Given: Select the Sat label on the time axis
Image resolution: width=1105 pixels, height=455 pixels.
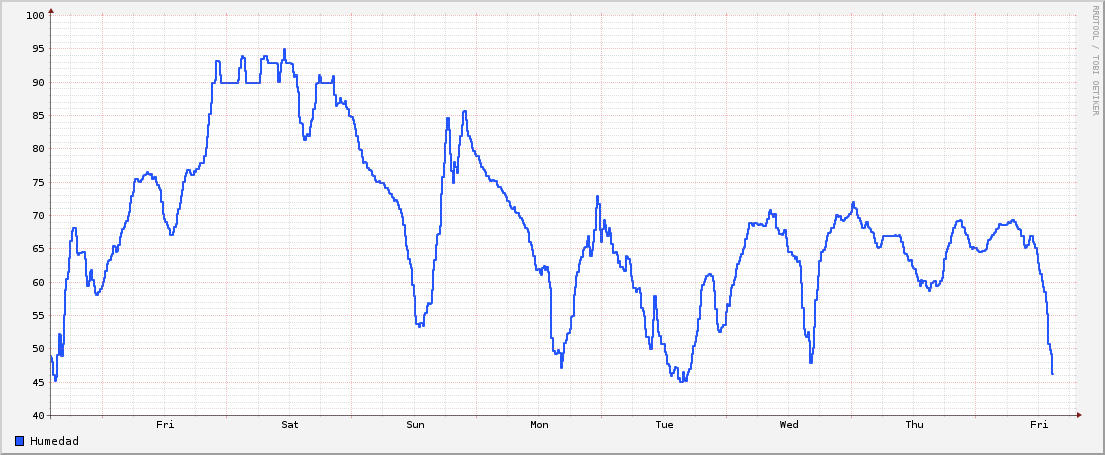Looking at the screenshot, I should click(x=290, y=425).
